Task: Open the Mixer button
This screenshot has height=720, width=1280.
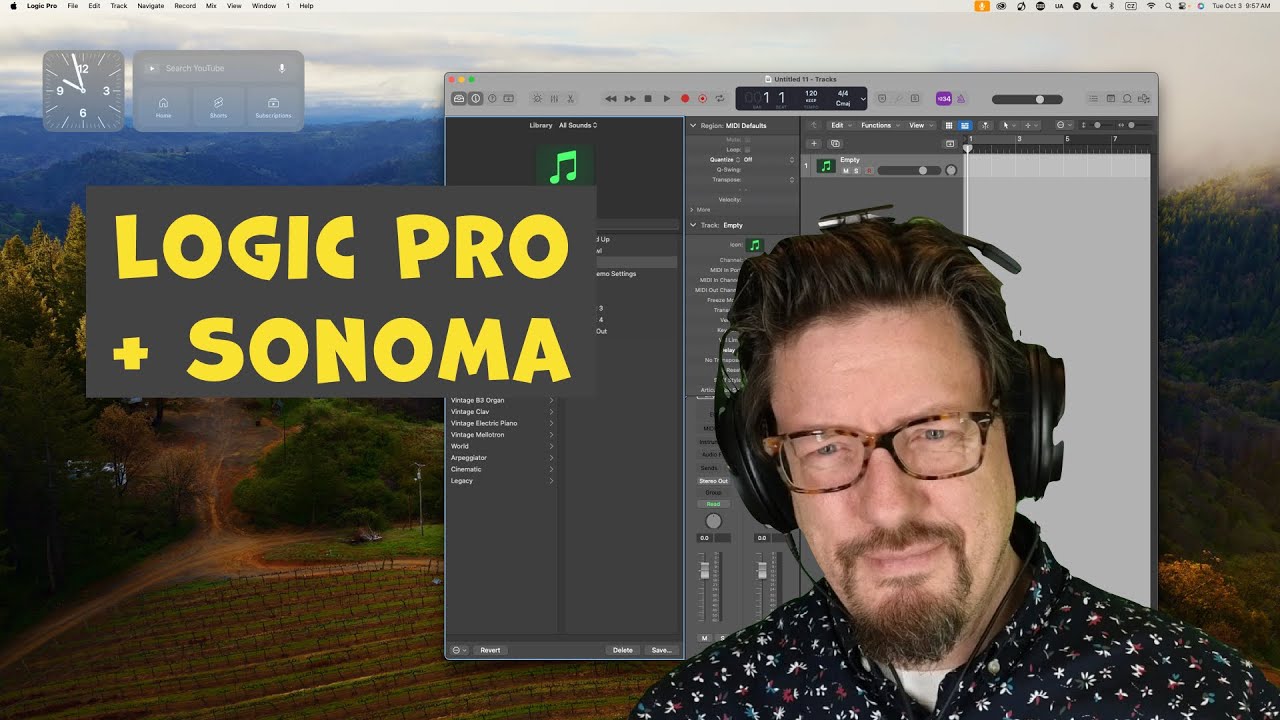Action: [554, 98]
